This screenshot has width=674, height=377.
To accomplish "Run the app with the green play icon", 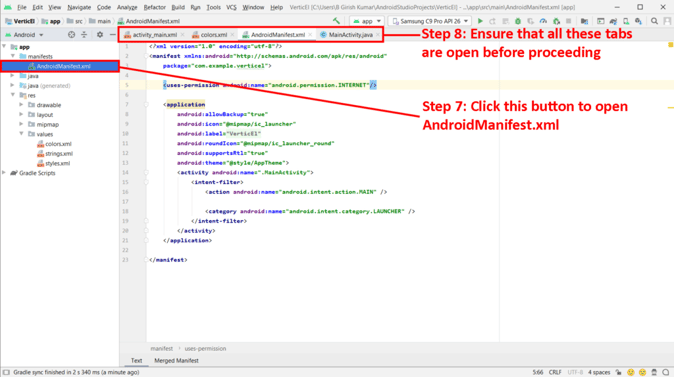I will click(x=480, y=21).
